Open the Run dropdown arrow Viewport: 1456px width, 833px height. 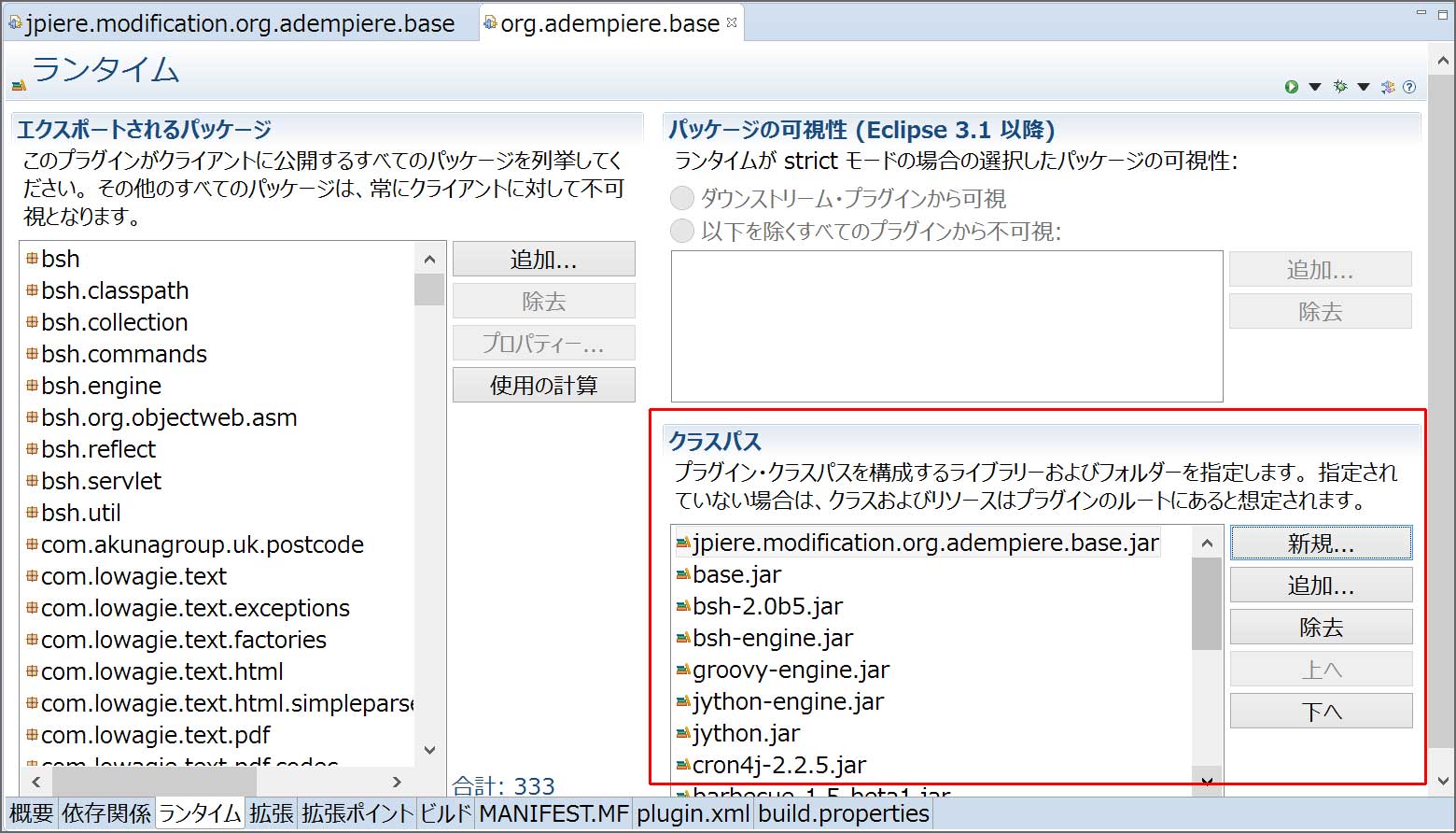pos(1315,87)
